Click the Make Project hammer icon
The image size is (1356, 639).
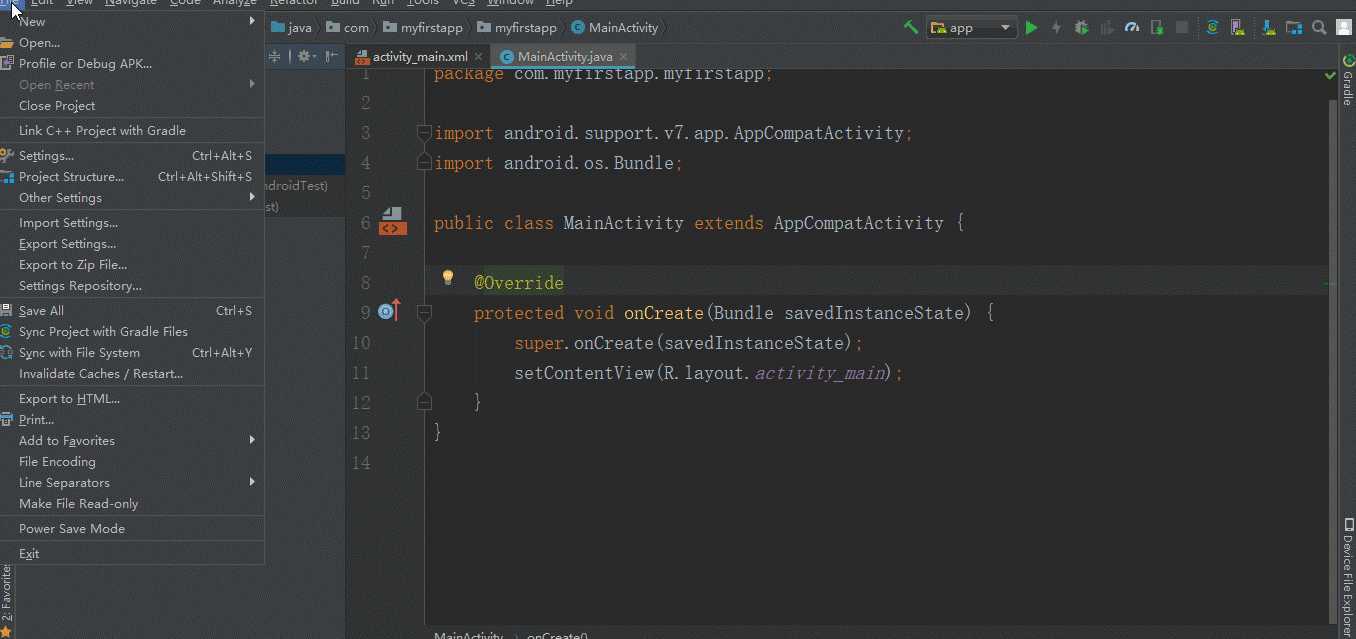click(910, 28)
